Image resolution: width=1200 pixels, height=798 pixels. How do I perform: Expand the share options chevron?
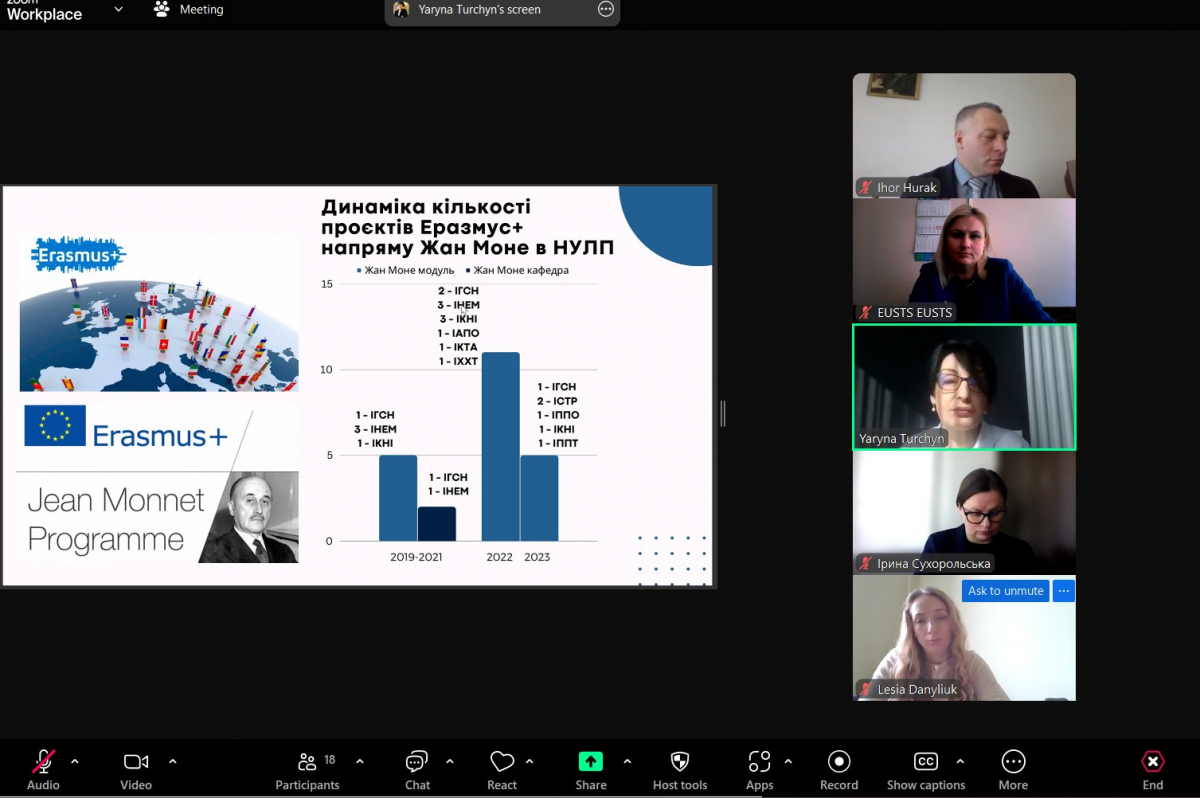pyautogui.click(x=627, y=761)
